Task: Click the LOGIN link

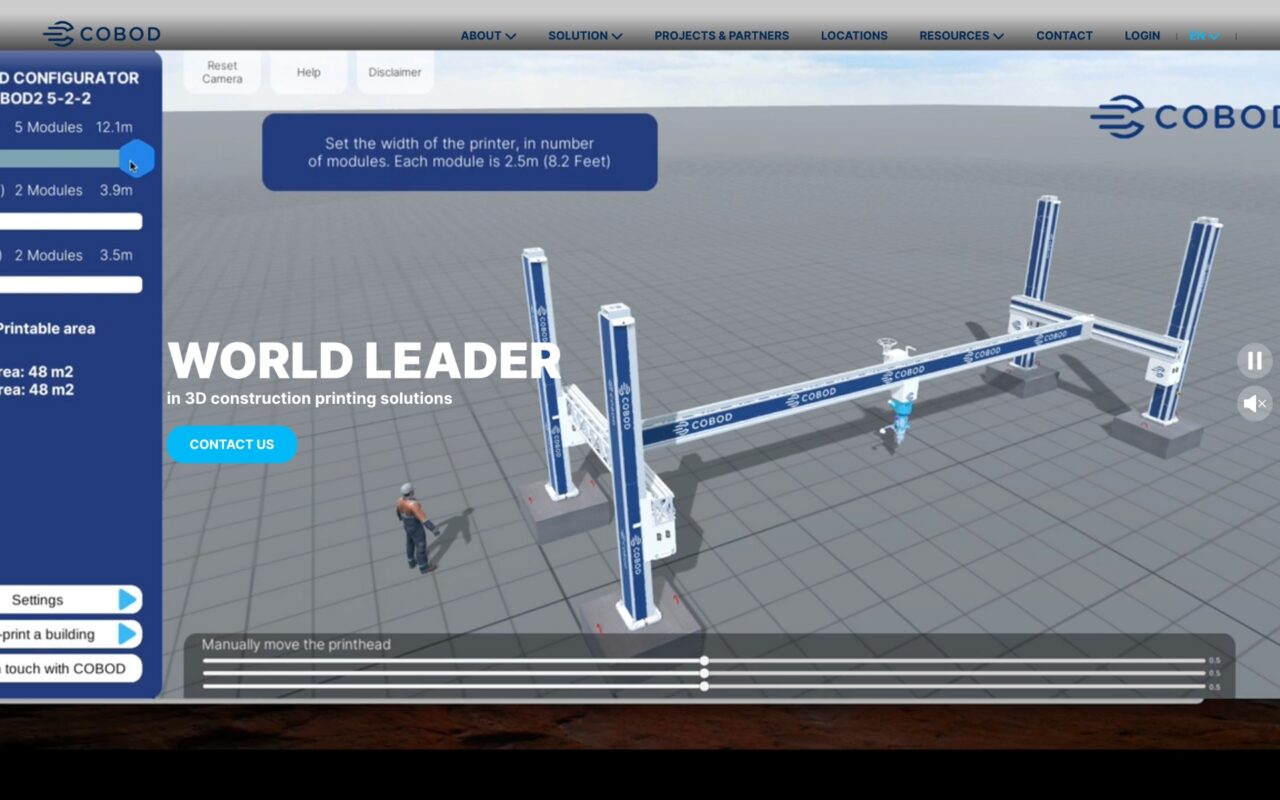Action: coord(1142,35)
